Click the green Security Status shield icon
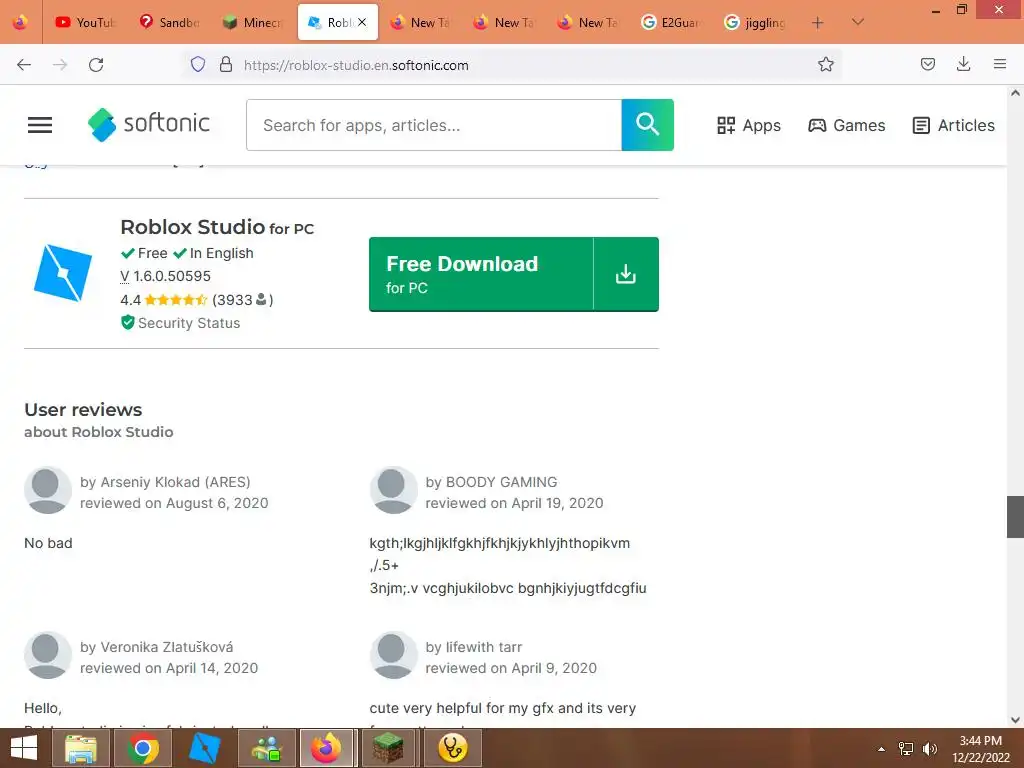Screen dimensions: 1024x768 (x=127, y=323)
